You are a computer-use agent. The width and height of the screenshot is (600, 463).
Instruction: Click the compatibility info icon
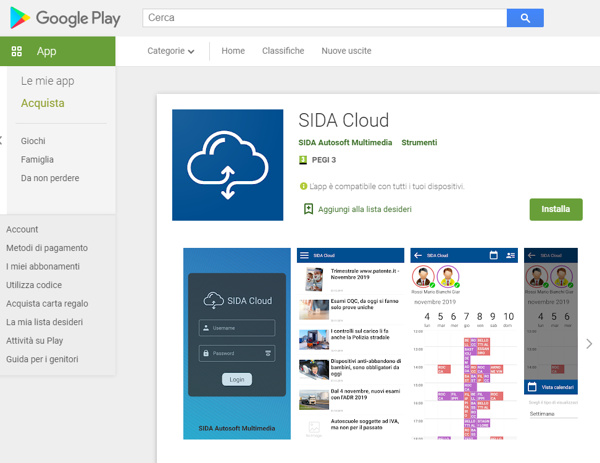pos(303,186)
